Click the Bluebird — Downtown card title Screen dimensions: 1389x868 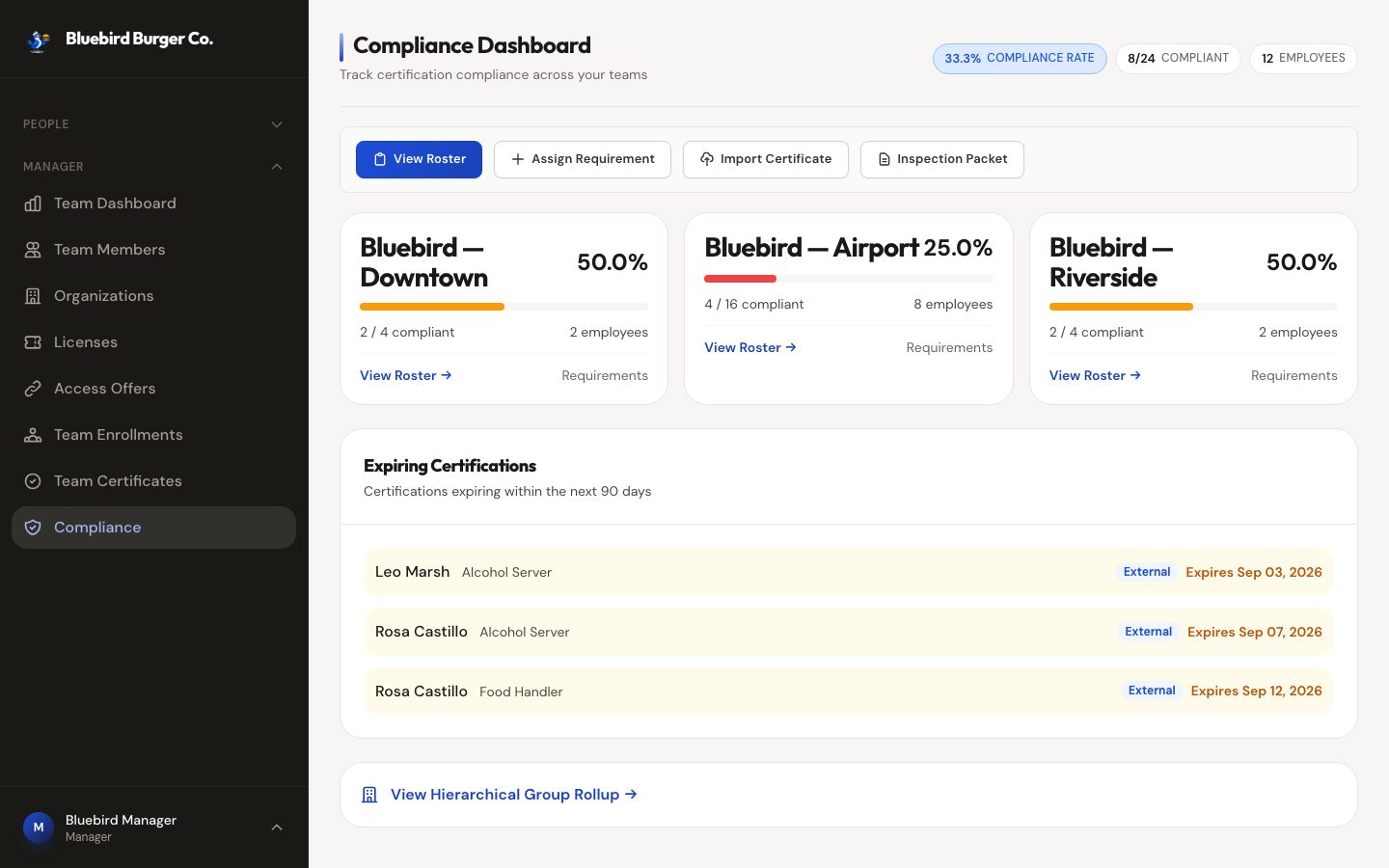424,262
